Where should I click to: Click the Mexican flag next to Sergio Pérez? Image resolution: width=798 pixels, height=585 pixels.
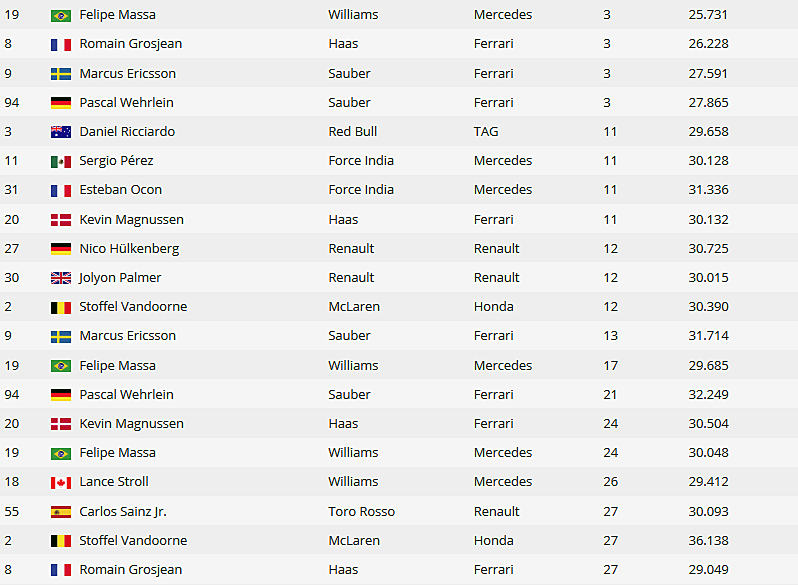coord(61,162)
